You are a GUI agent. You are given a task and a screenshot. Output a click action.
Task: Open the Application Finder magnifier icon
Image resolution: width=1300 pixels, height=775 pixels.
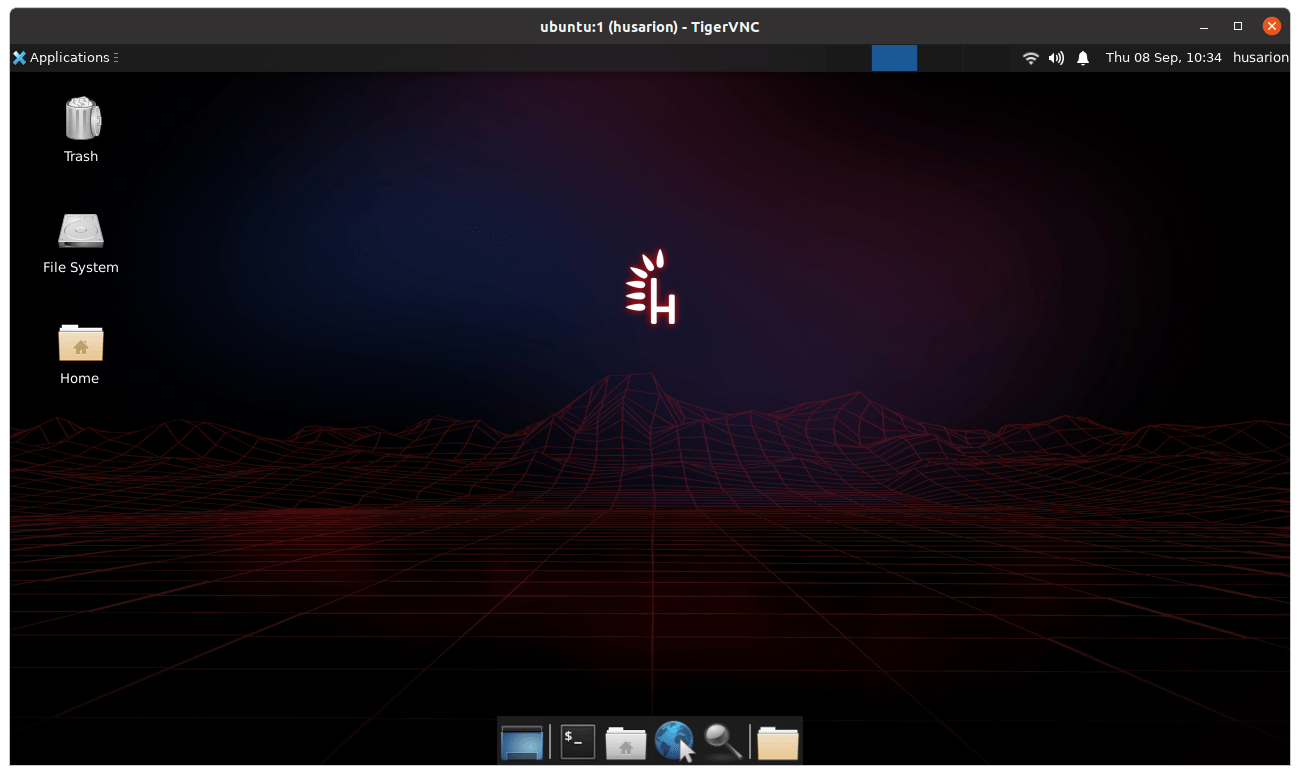tap(722, 742)
